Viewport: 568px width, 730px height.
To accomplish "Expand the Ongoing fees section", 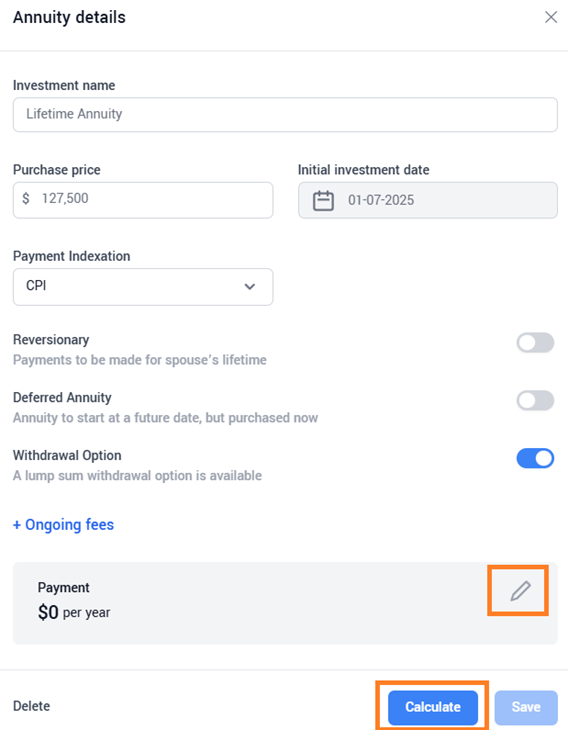I will pos(63,525).
